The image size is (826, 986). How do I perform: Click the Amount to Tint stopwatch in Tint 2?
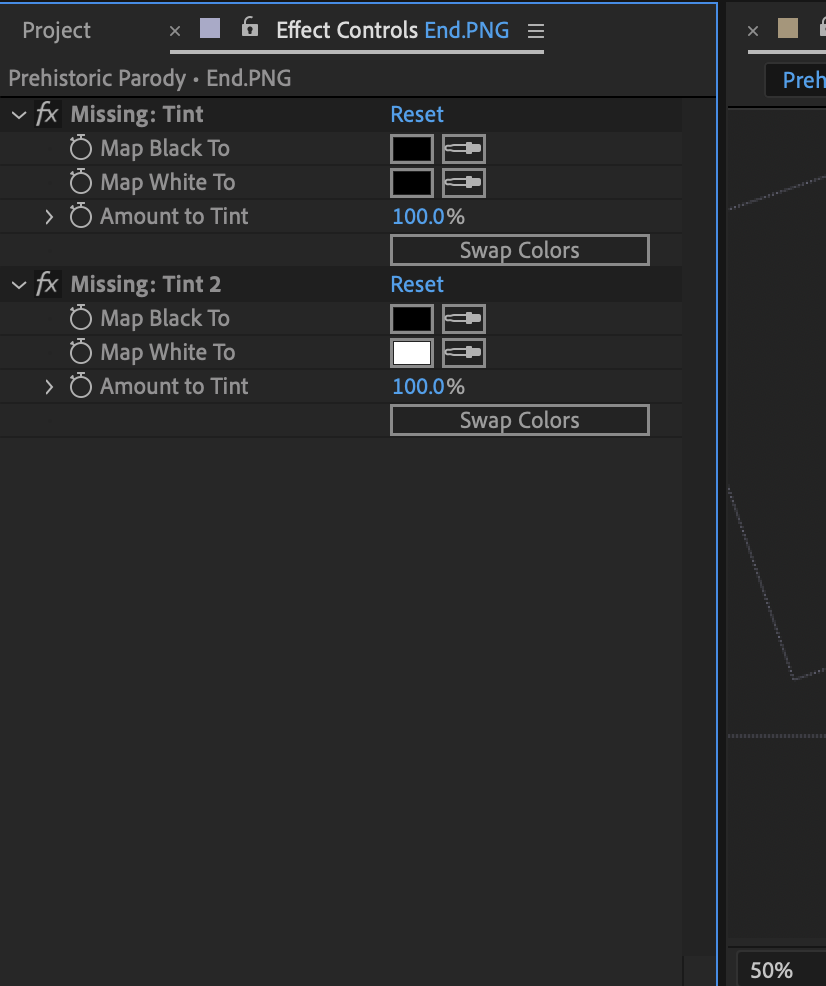[x=80, y=386]
